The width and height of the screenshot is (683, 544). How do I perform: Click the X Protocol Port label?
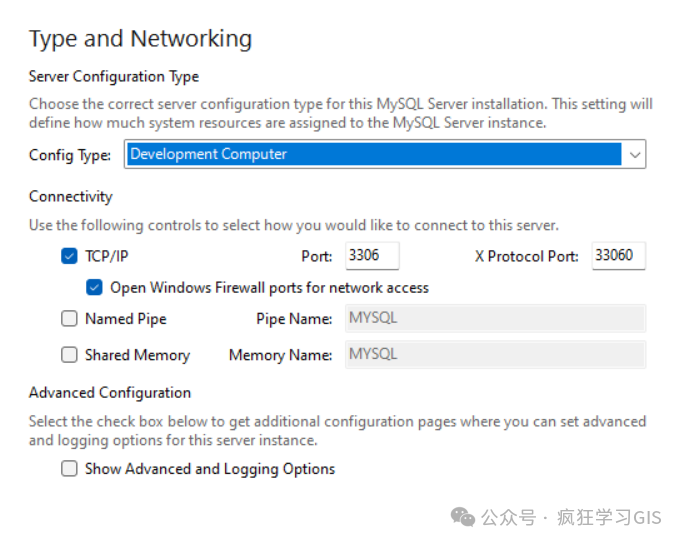(x=527, y=257)
